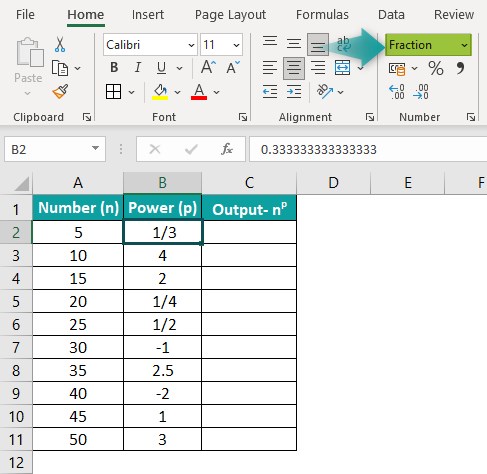The width and height of the screenshot is (487, 474).
Task: Increase font size with larger A
Action: [x=208, y=67]
